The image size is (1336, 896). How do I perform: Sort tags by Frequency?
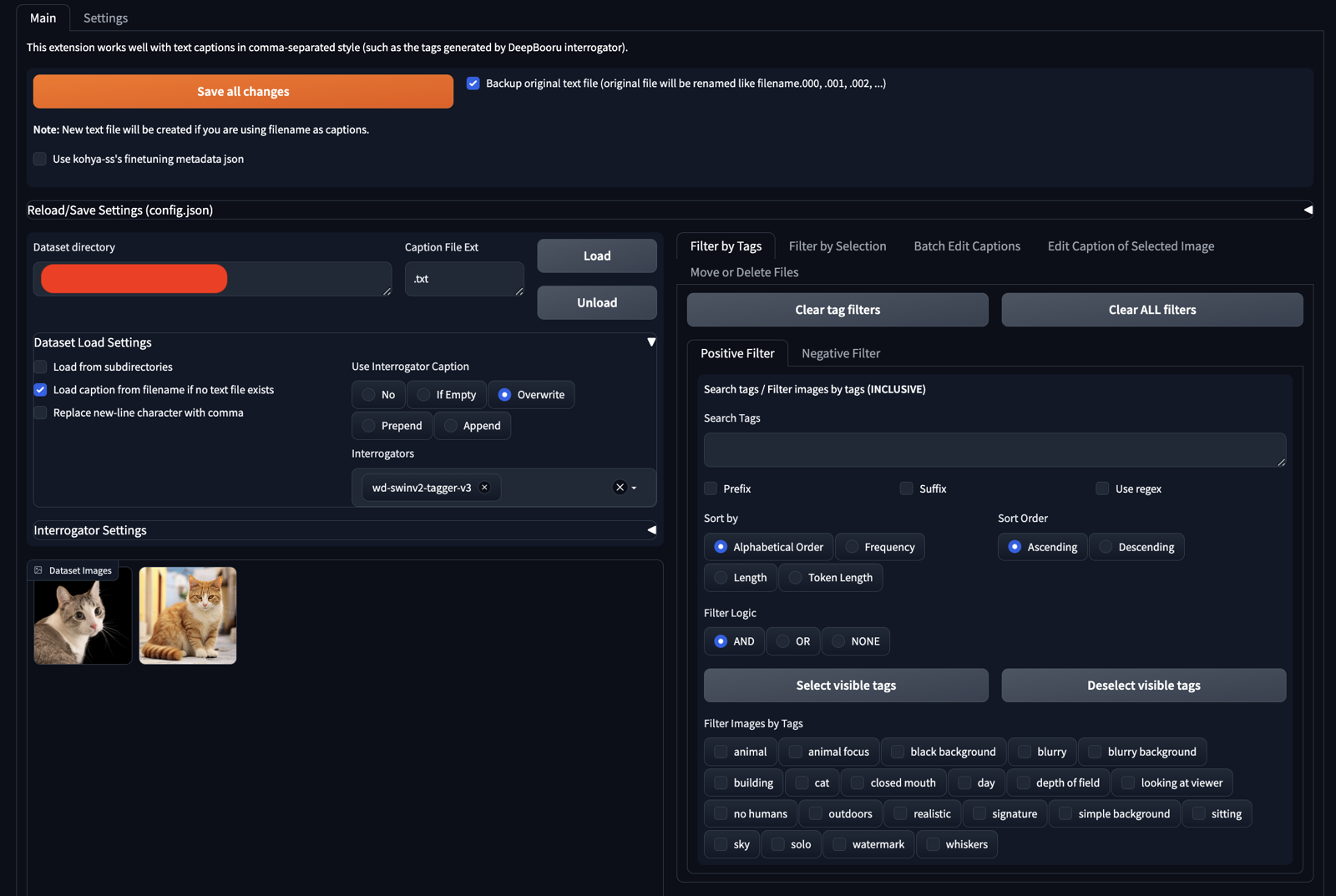(x=880, y=547)
